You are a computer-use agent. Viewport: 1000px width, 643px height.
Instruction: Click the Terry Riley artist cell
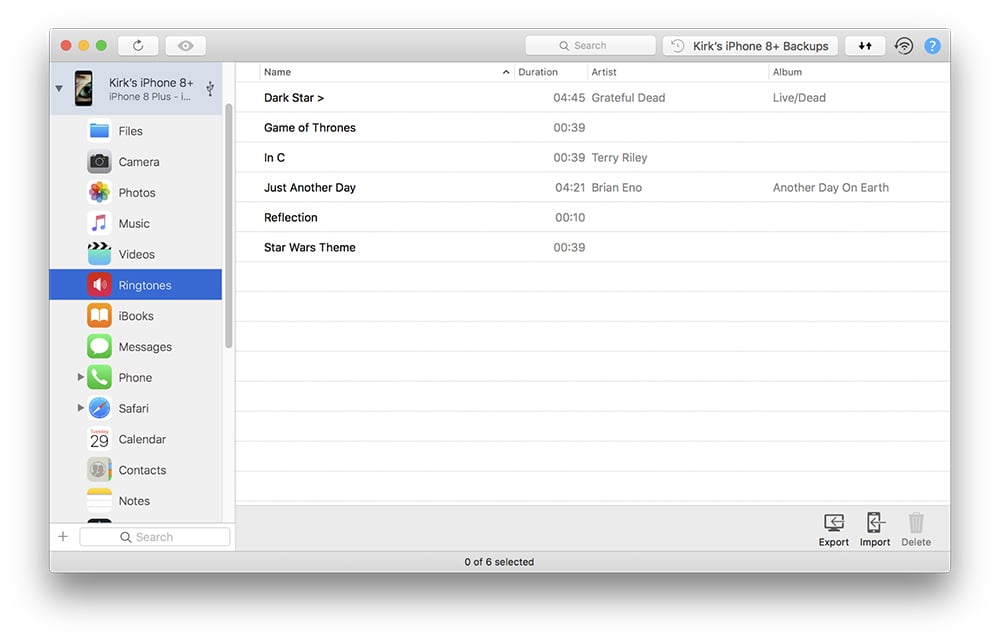click(x=619, y=158)
